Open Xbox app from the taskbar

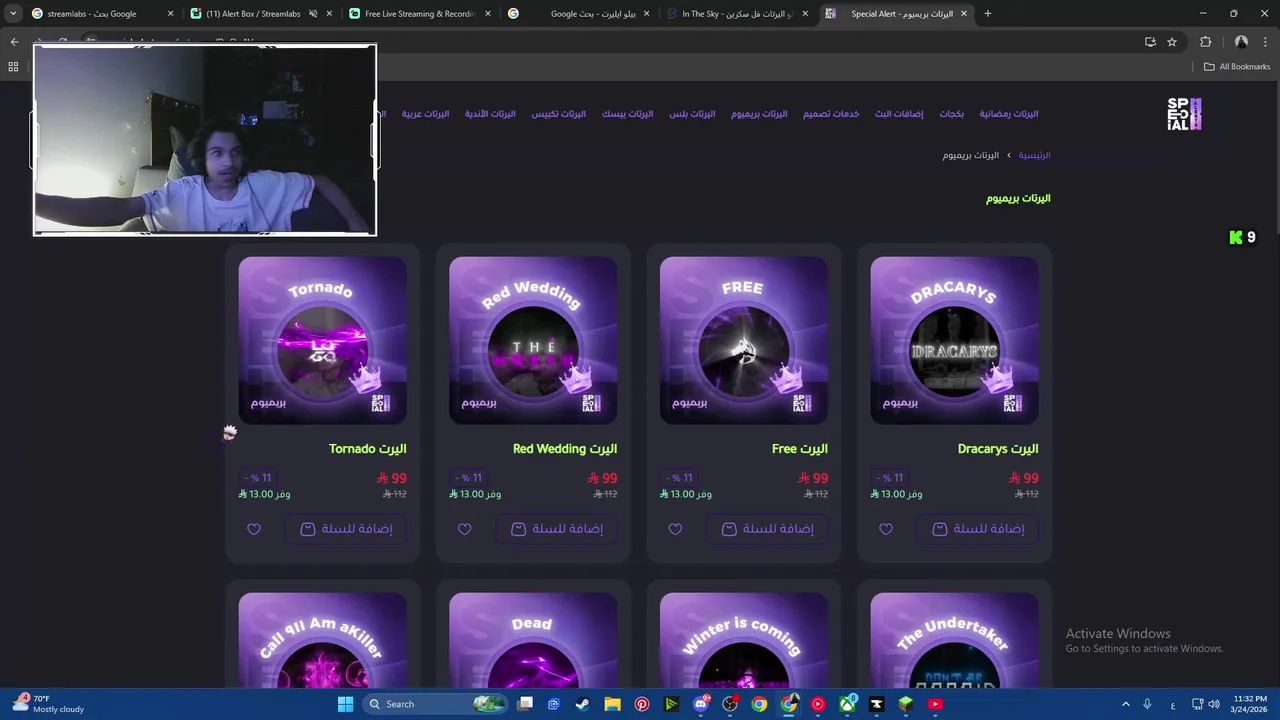coord(848,704)
